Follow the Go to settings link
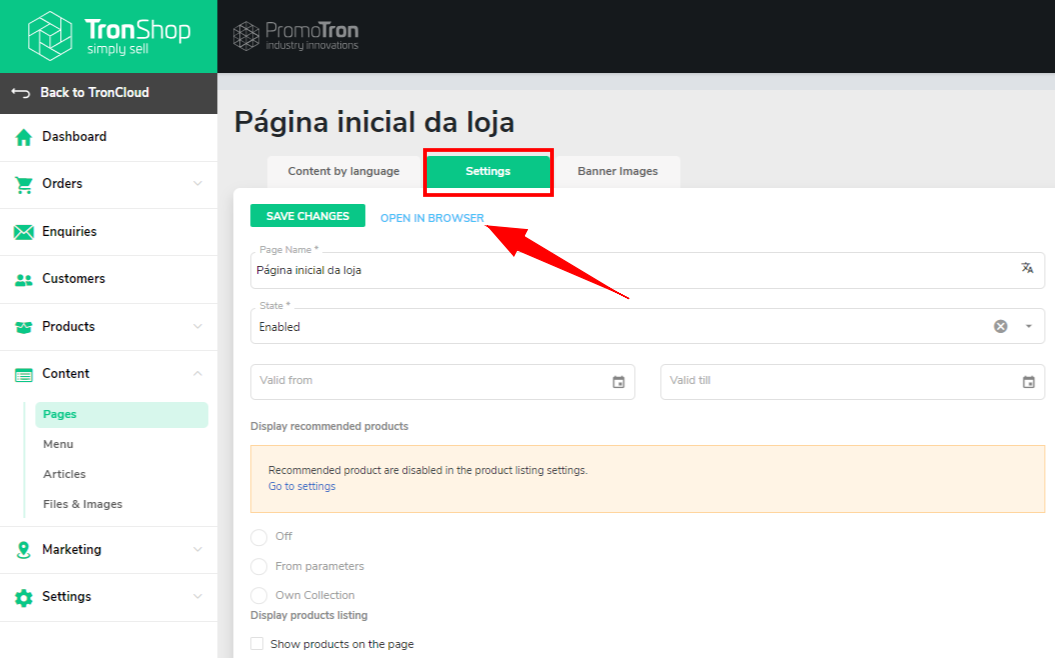This screenshot has width=1055, height=658. (x=301, y=486)
